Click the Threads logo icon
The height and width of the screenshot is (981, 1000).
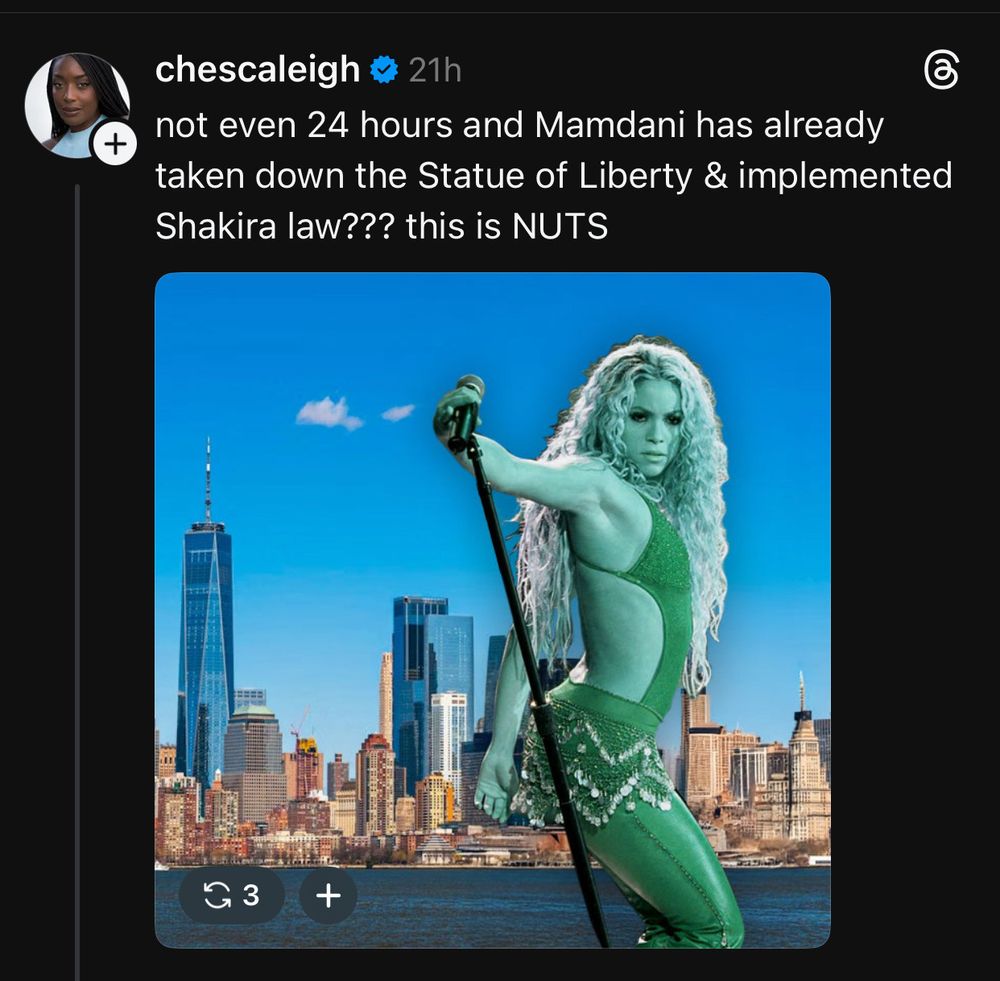pyautogui.click(x=941, y=70)
